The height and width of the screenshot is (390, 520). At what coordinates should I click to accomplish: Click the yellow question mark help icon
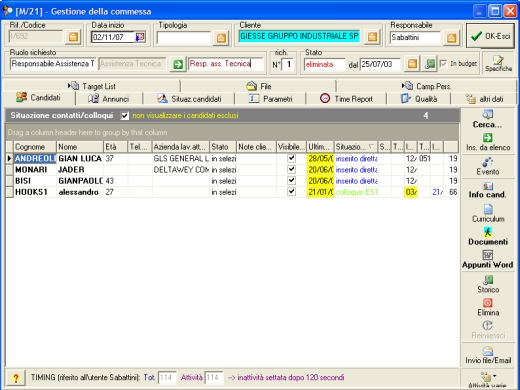click(16, 378)
